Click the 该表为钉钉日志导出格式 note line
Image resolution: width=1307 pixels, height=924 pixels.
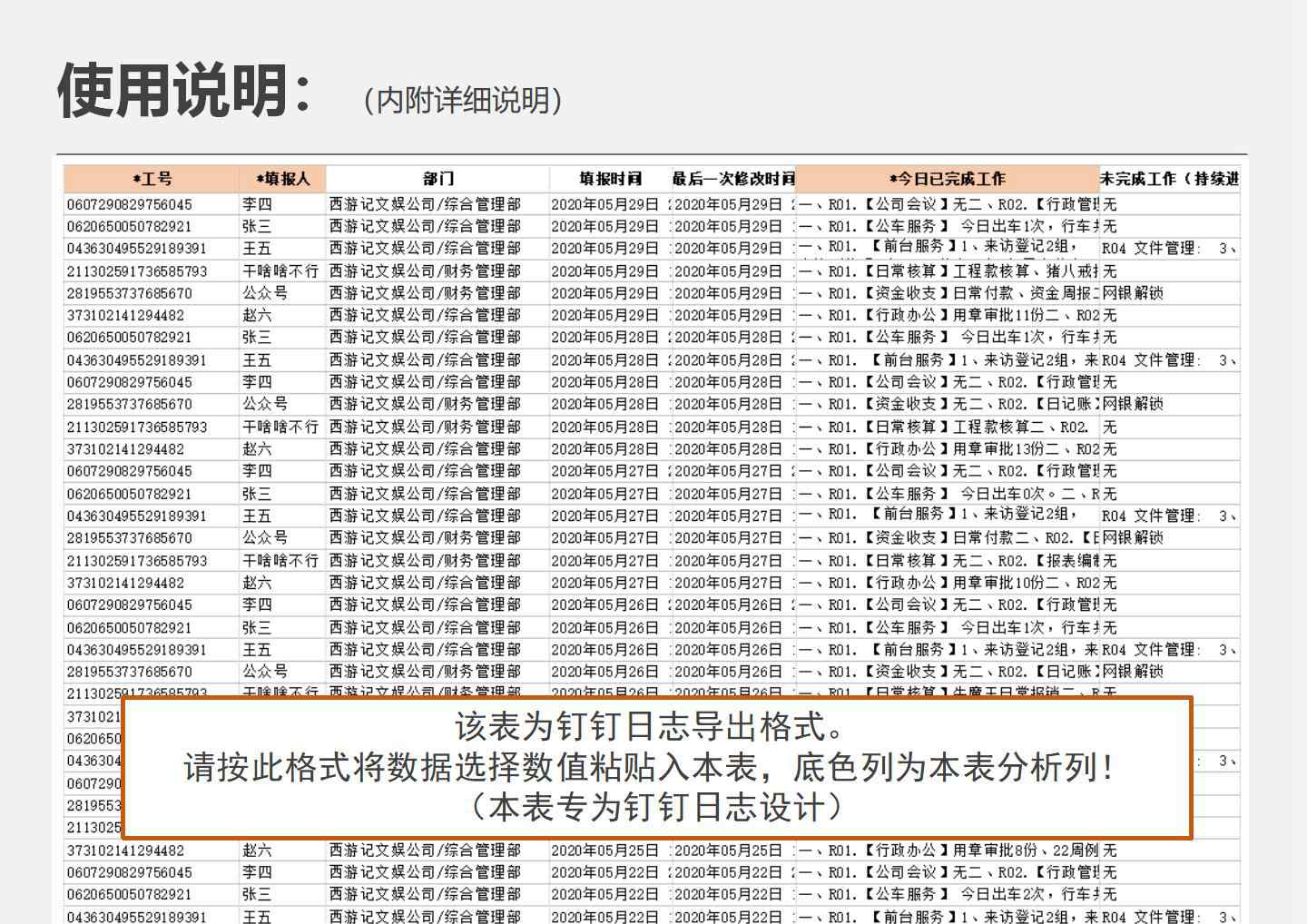click(652, 726)
